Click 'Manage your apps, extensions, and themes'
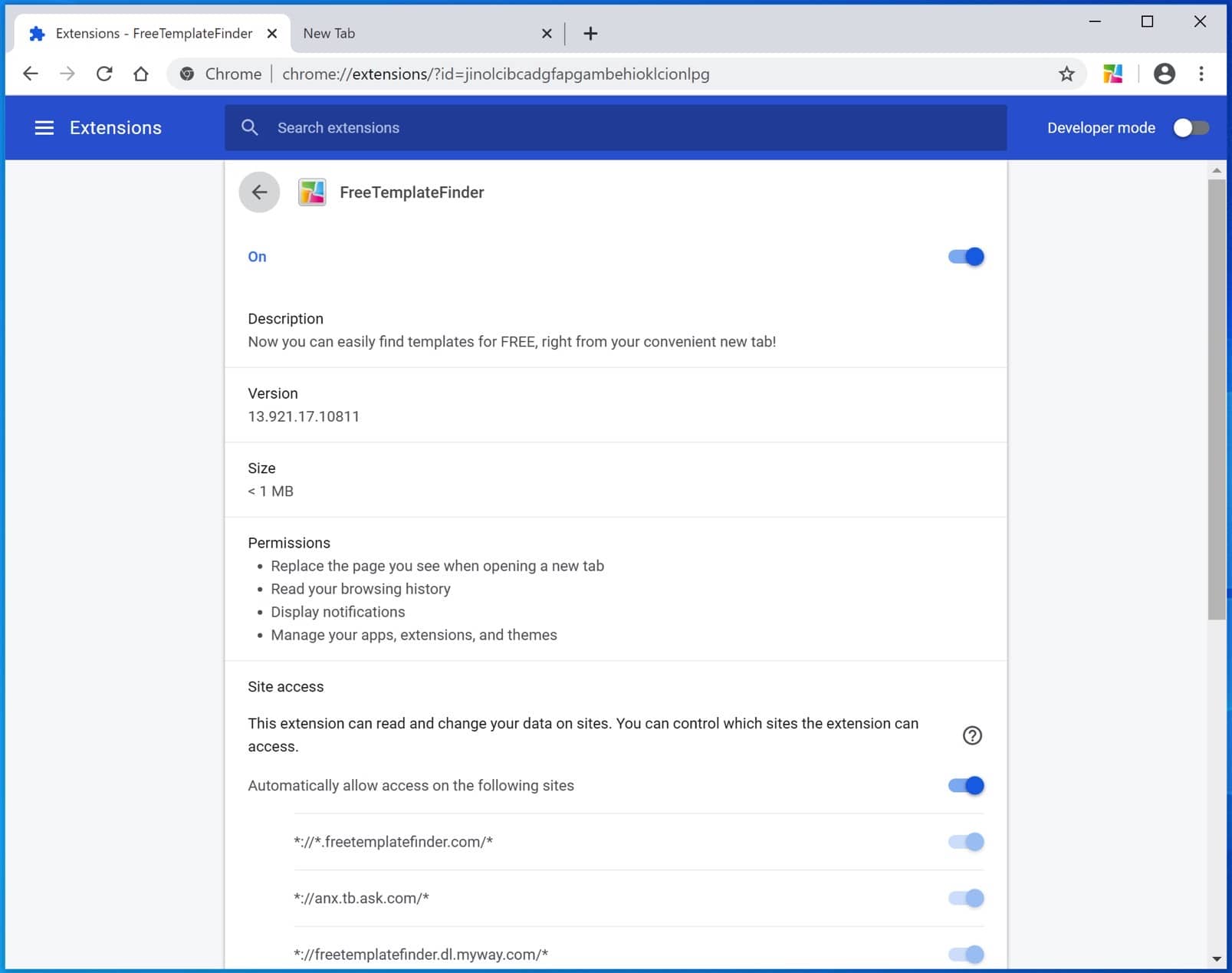This screenshot has width=1232, height=973. point(414,635)
